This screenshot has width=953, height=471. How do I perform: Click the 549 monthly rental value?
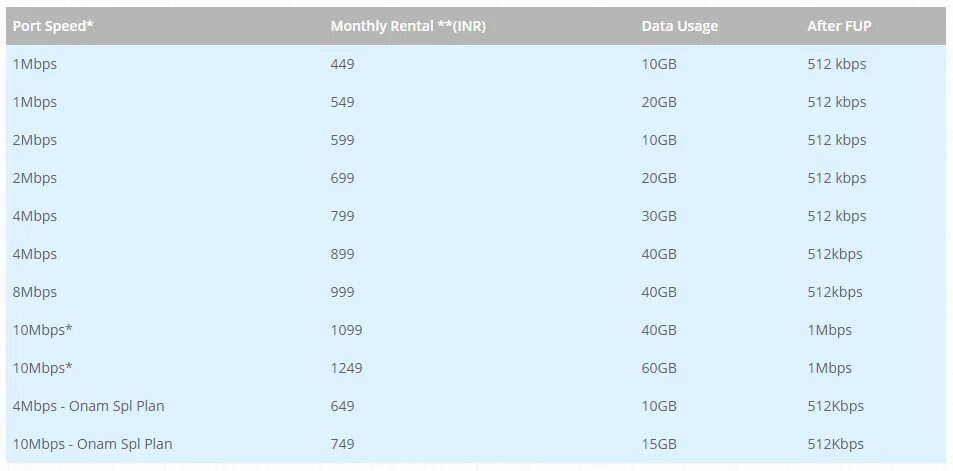tap(342, 102)
